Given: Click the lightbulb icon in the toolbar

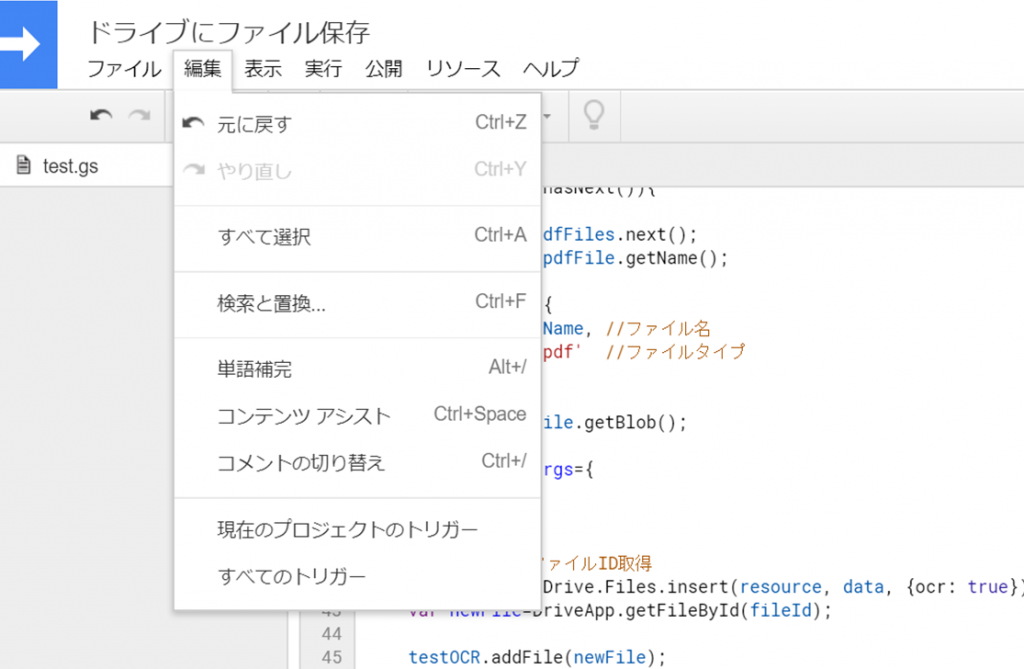Looking at the screenshot, I should [594, 115].
